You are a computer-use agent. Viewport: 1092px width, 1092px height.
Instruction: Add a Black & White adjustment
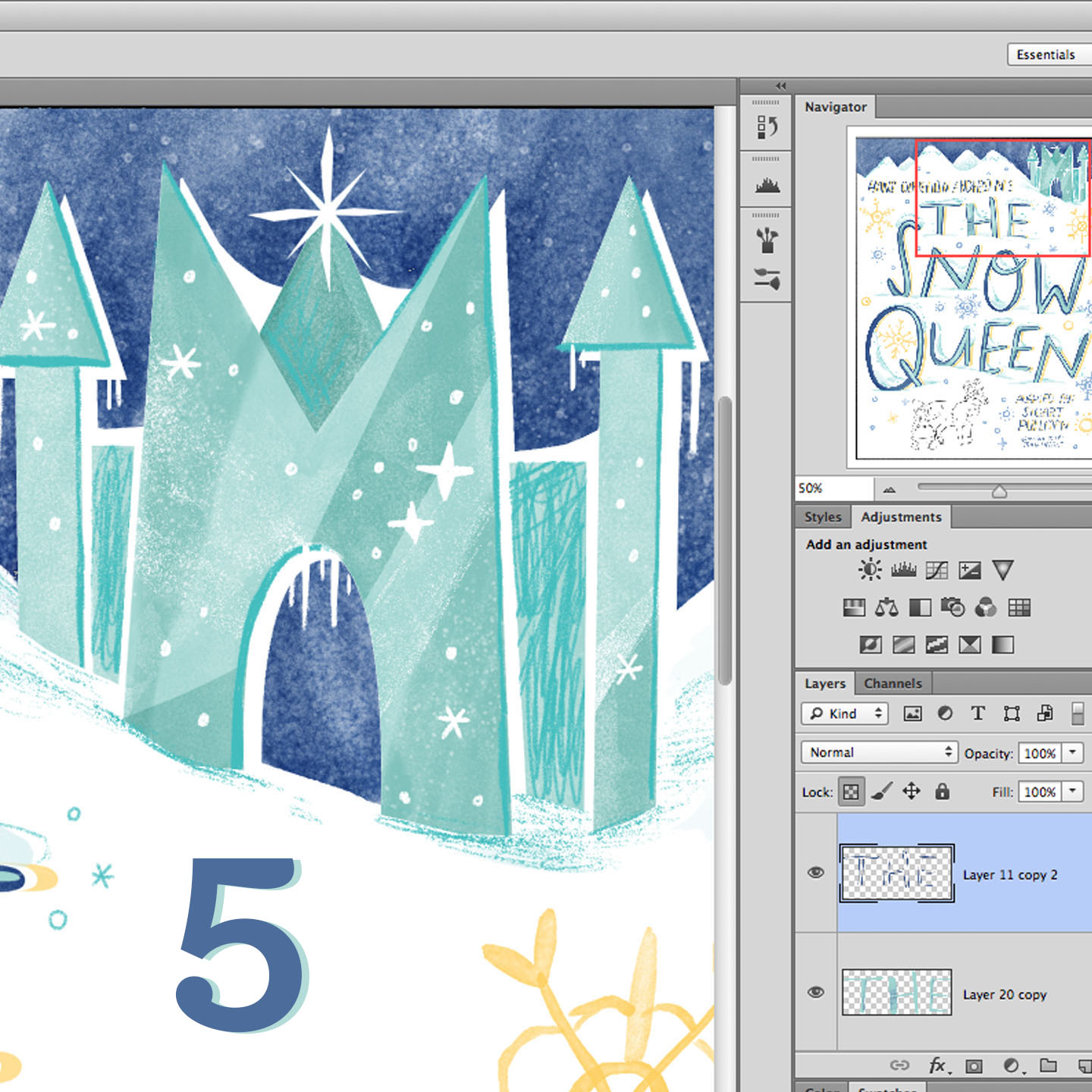tap(920, 607)
